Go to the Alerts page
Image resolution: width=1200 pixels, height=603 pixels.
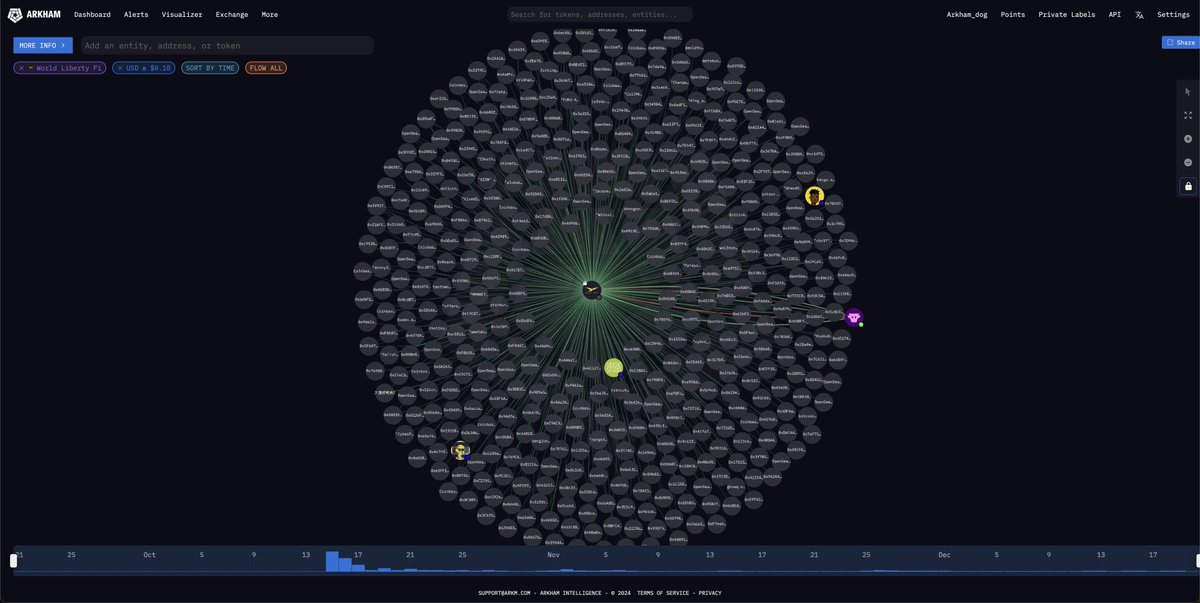pos(136,15)
